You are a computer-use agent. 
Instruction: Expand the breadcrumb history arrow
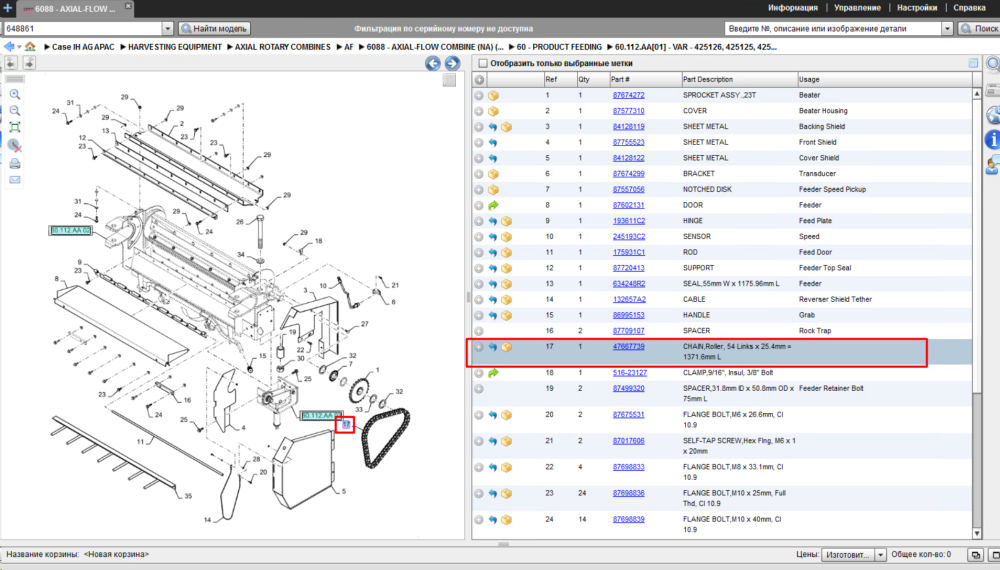(19, 47)
